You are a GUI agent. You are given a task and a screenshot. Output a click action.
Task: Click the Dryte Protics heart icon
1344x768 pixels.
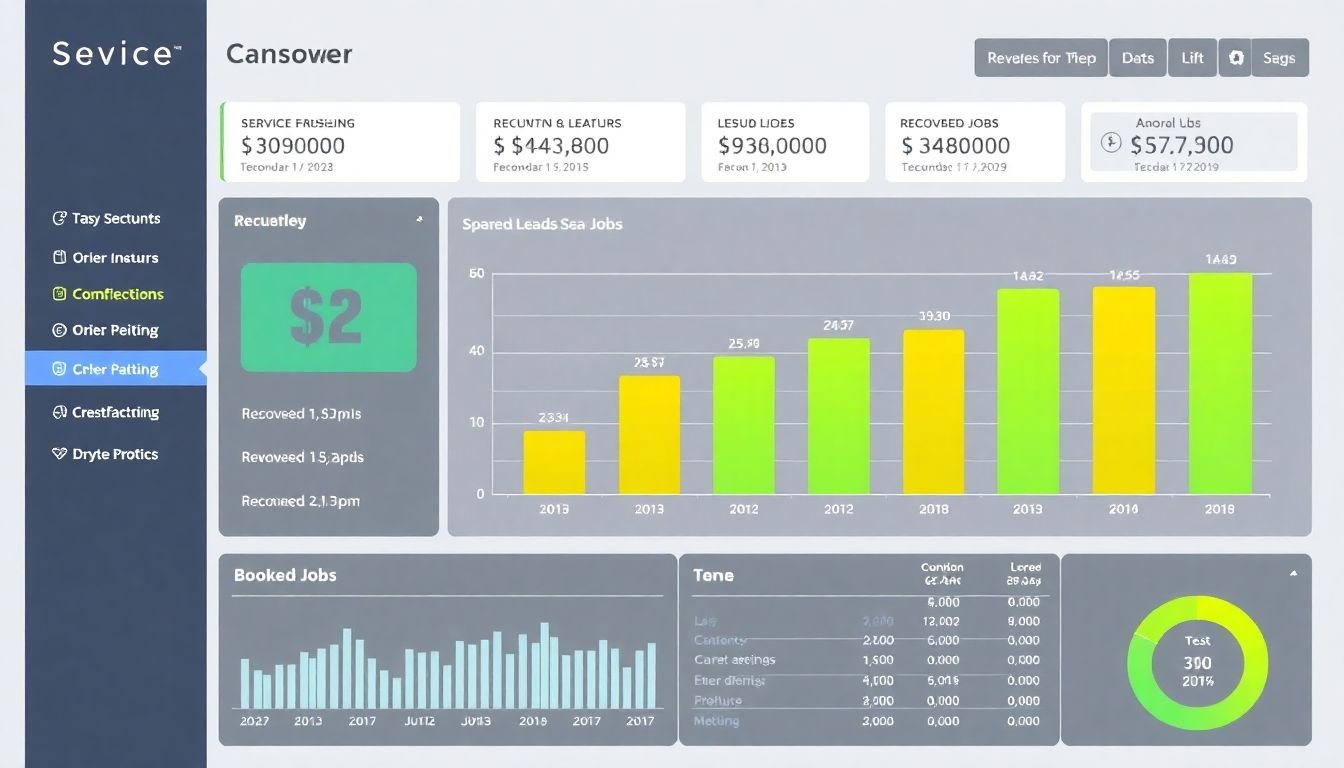(x=59, y=454)
